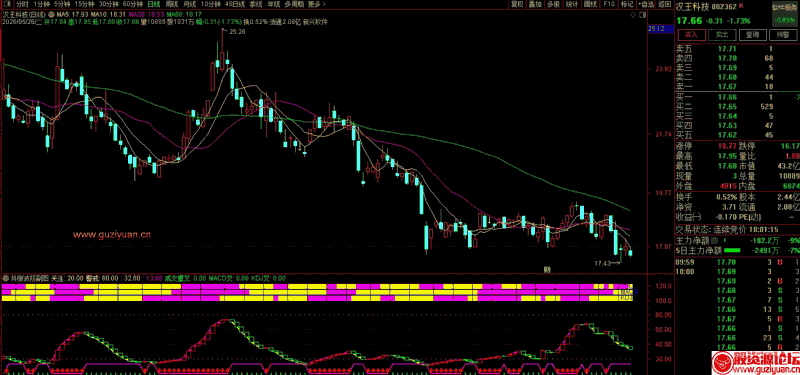Open the 多周期 multi-period view
800x375 pixels.
tap(293, 4)
